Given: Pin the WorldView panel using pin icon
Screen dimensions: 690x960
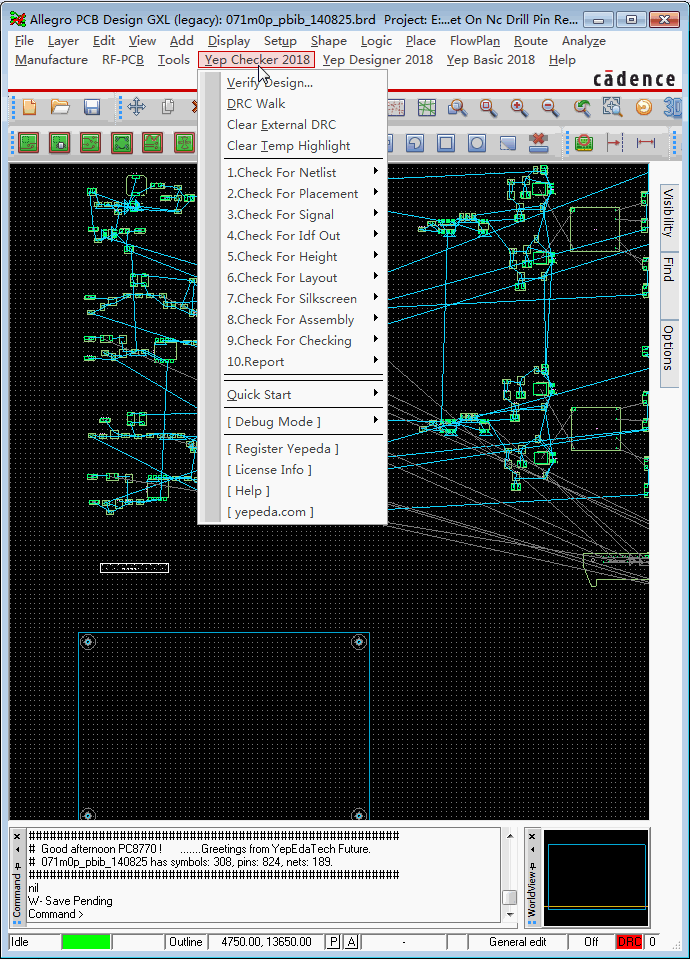Looking at the screenshot, I should pyautogui.click(x=533, y=865).
